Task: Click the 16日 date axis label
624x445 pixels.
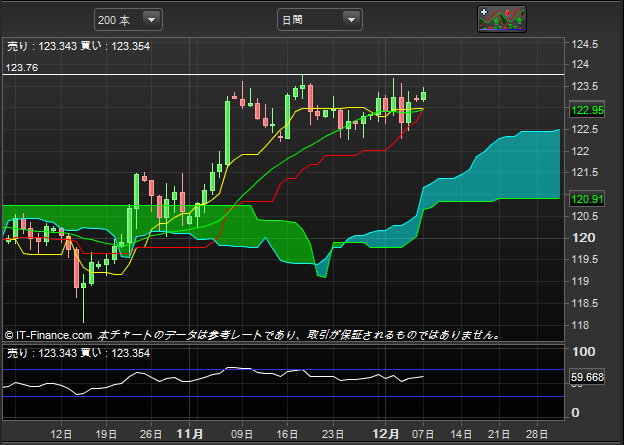Action: tap(287, 434)
